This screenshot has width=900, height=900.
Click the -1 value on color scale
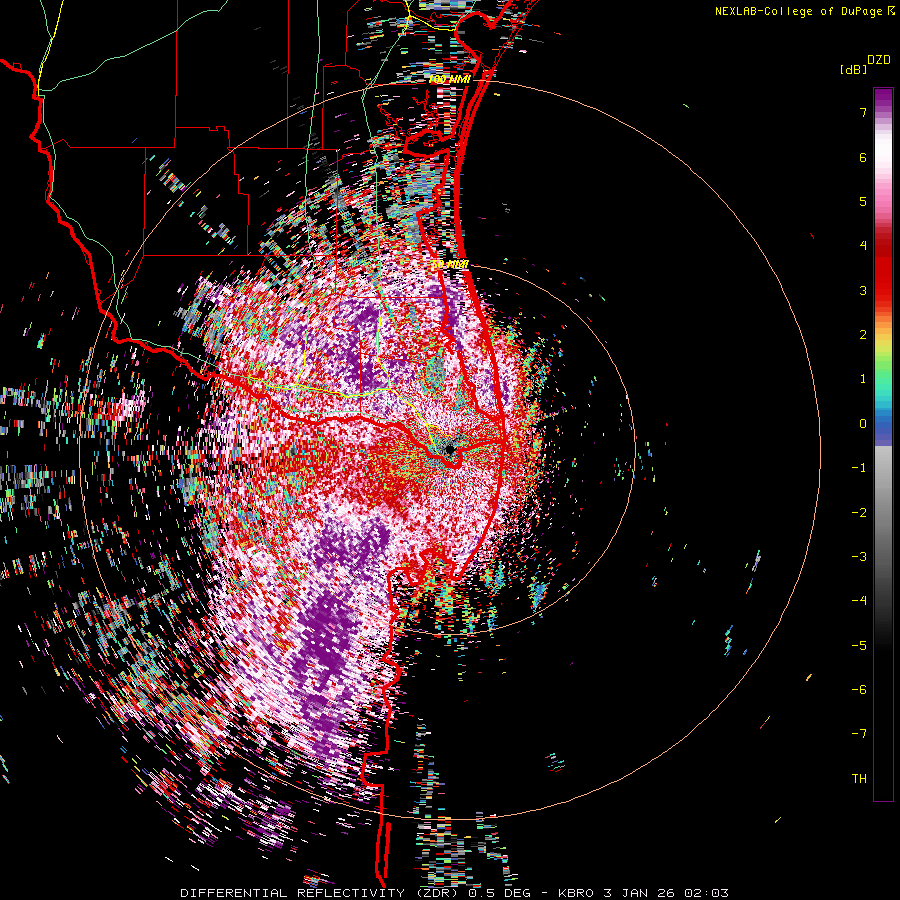[x=859, y=468]
